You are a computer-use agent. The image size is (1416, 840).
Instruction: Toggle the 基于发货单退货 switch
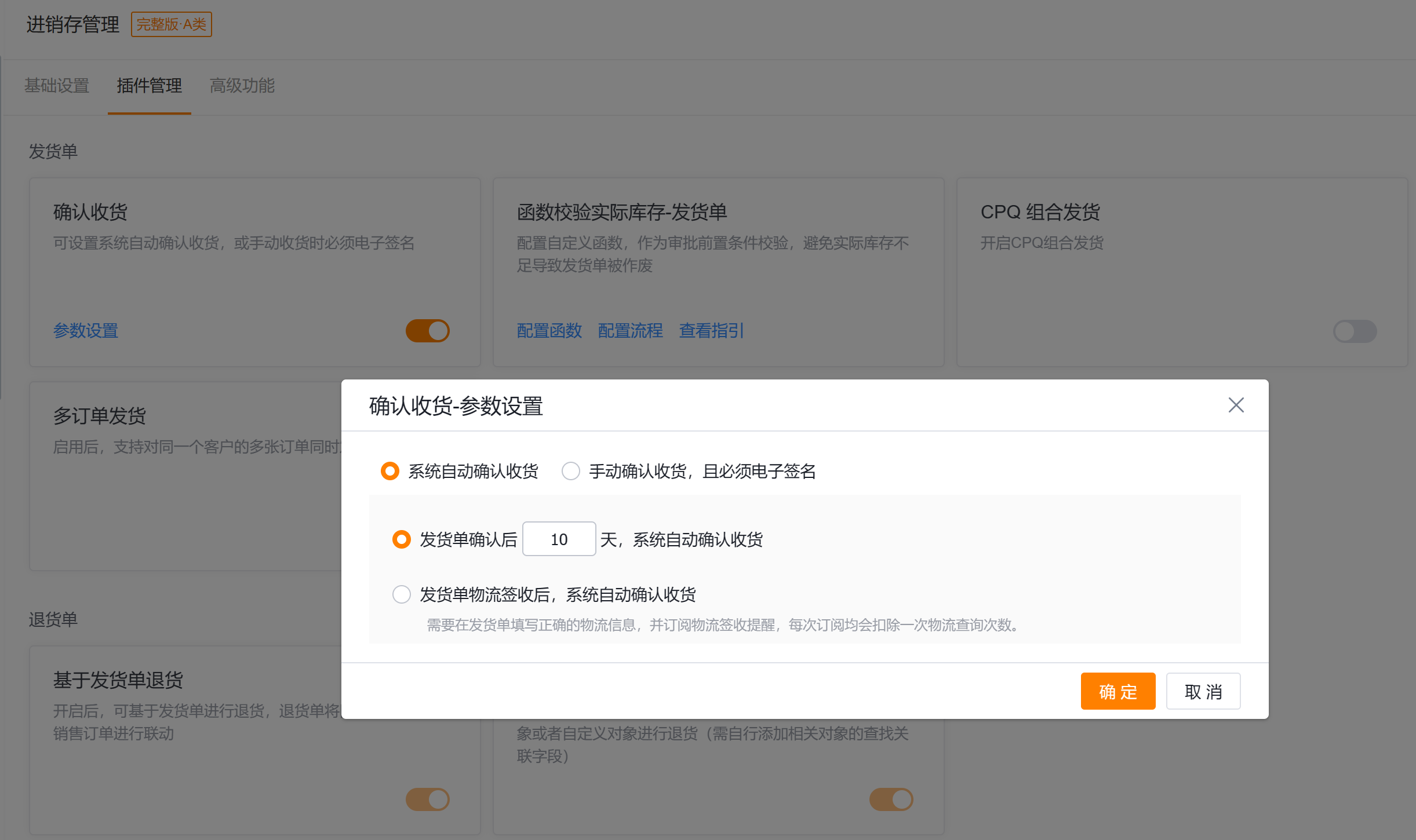point(428,799)
